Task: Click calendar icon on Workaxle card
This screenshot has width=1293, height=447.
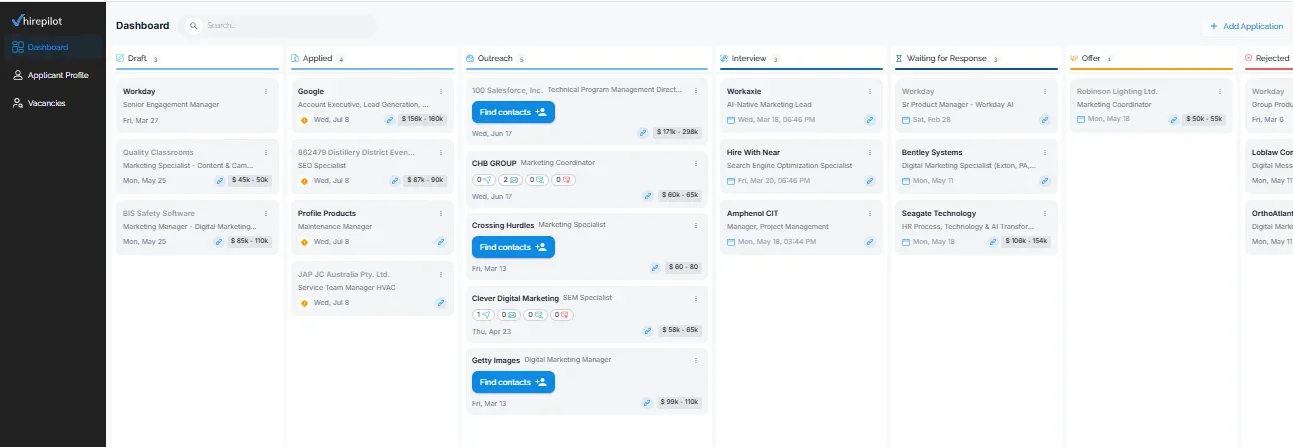Action: (x=731, y=120)
